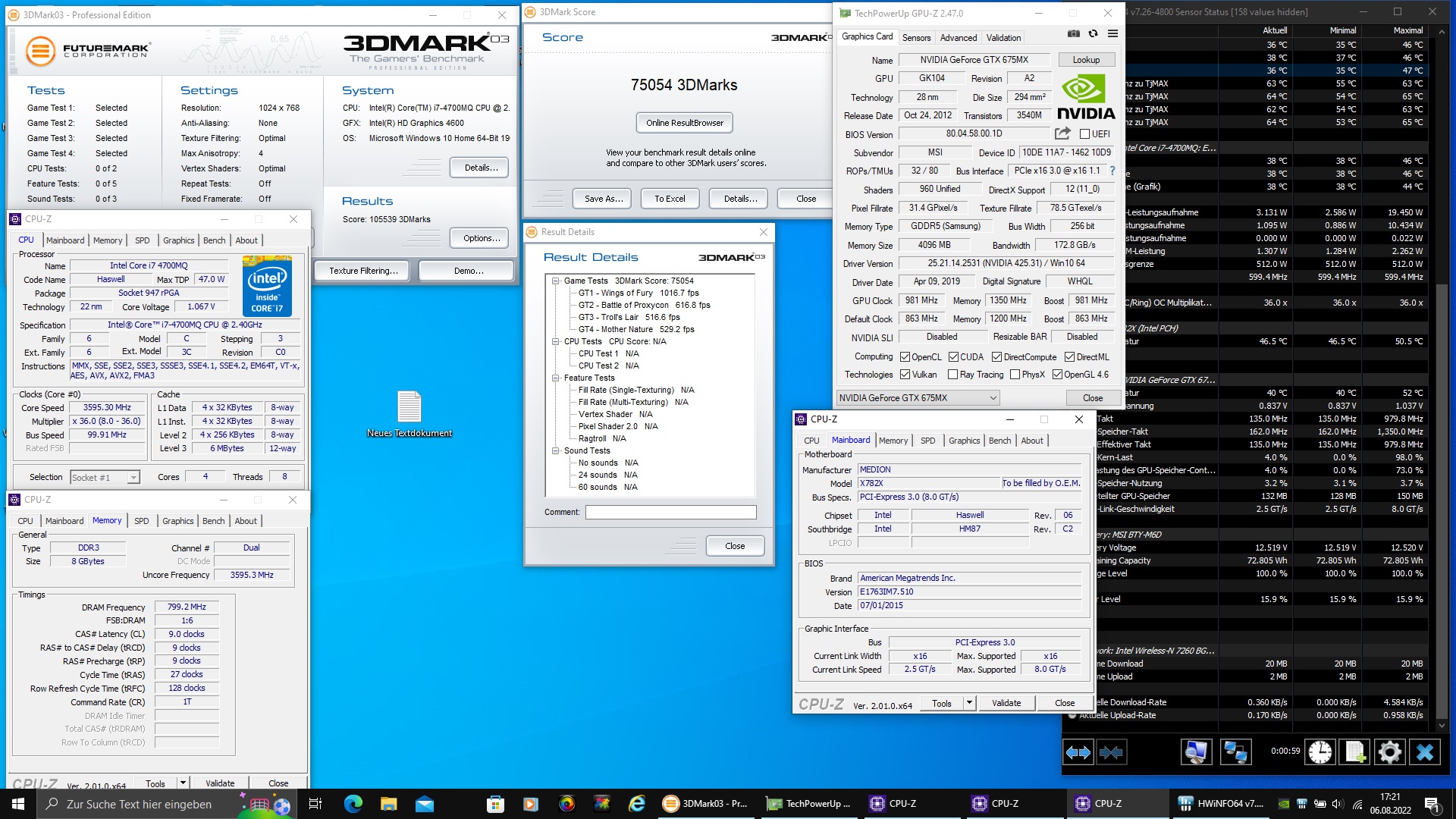Switch to Advanced tab in GPU-Z
Viewport: 1456px width, 819px height.
click(x=959, y=38)
